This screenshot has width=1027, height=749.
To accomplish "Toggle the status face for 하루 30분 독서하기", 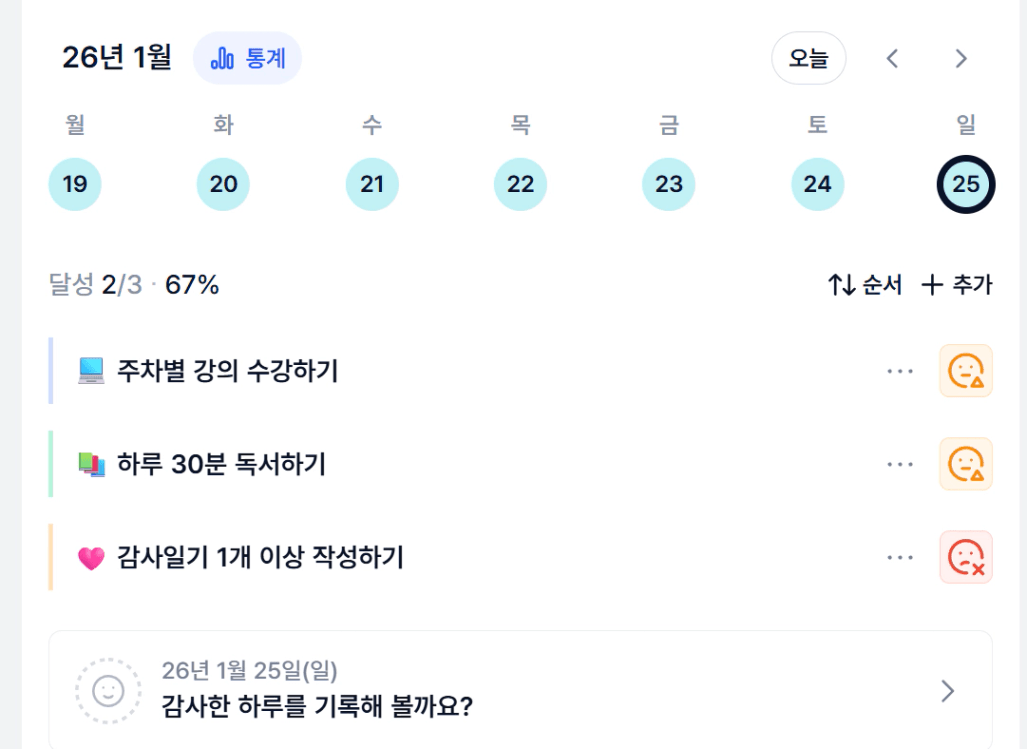I will (x=965, y=464).
